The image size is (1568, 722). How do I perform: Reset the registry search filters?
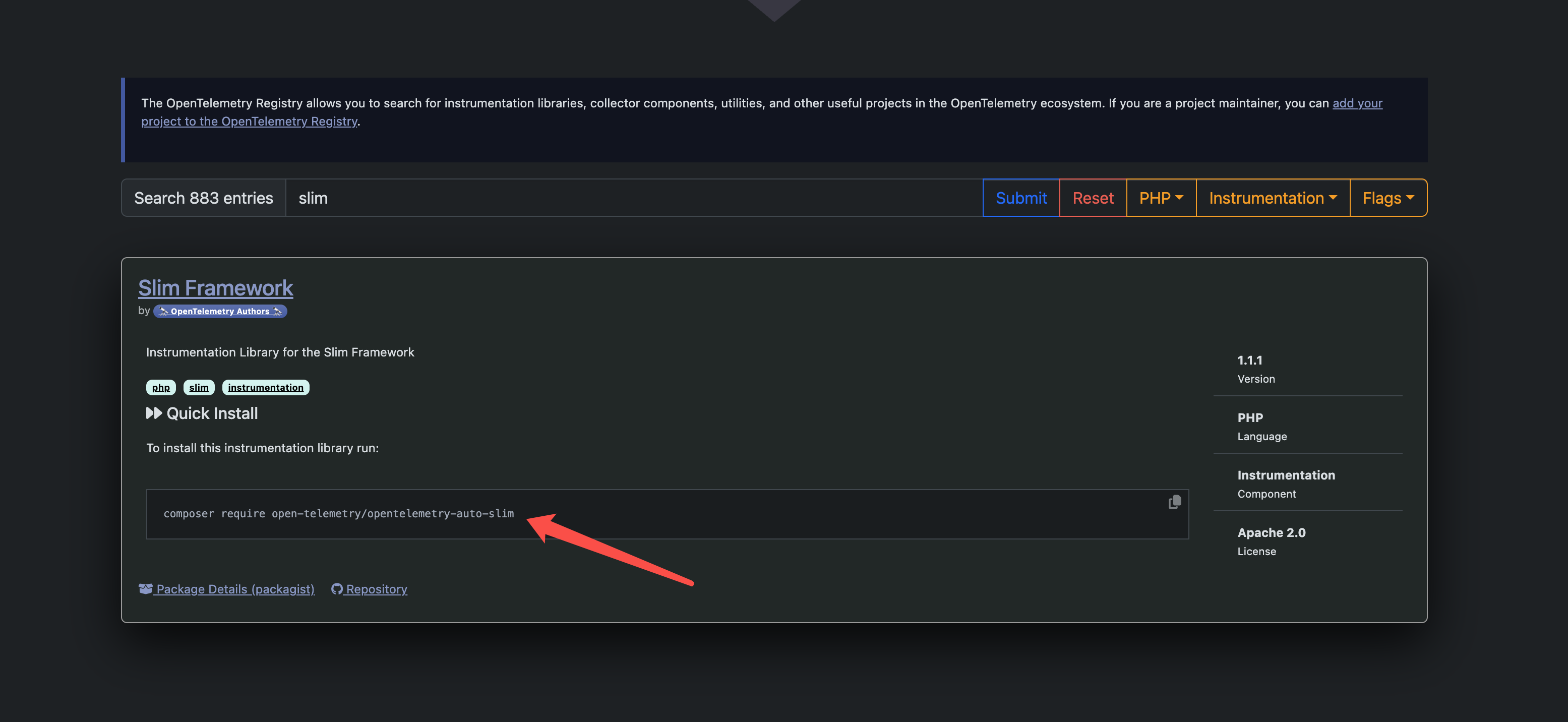[x=1093, y=198]
